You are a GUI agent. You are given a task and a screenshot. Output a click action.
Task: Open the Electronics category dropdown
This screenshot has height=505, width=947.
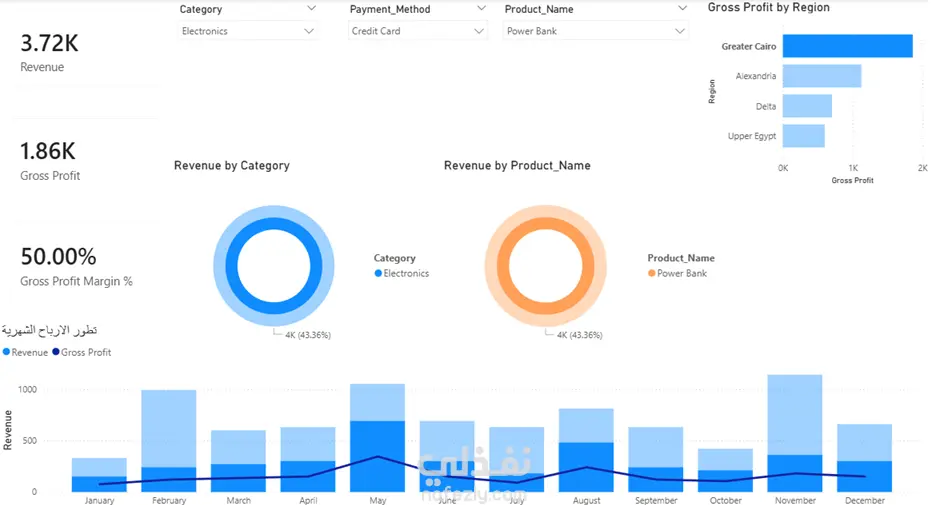[x=248, y=31]
